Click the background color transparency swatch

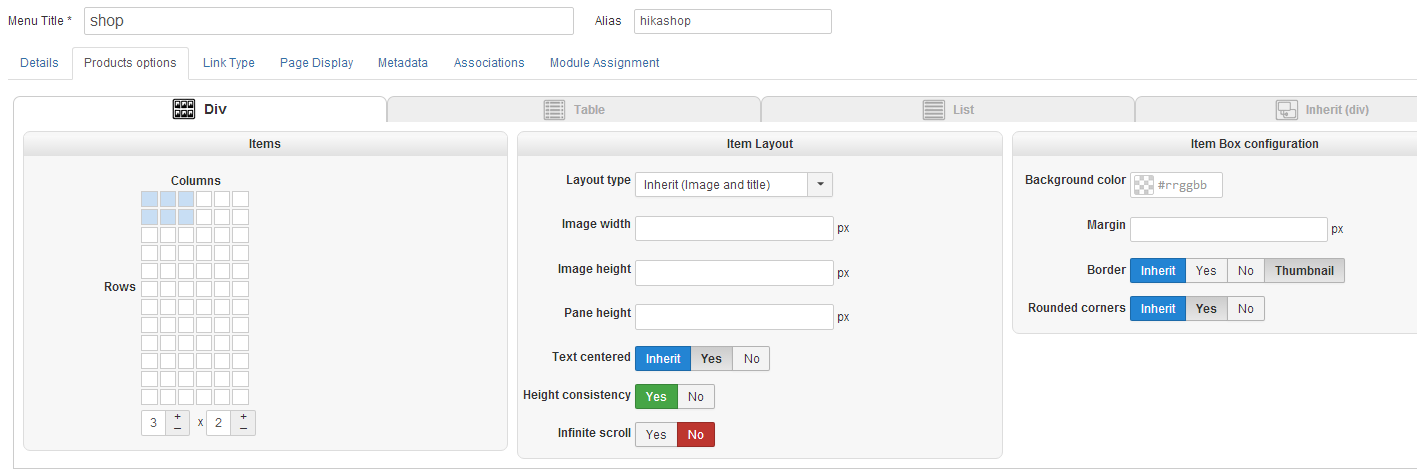pos(1144,185)
